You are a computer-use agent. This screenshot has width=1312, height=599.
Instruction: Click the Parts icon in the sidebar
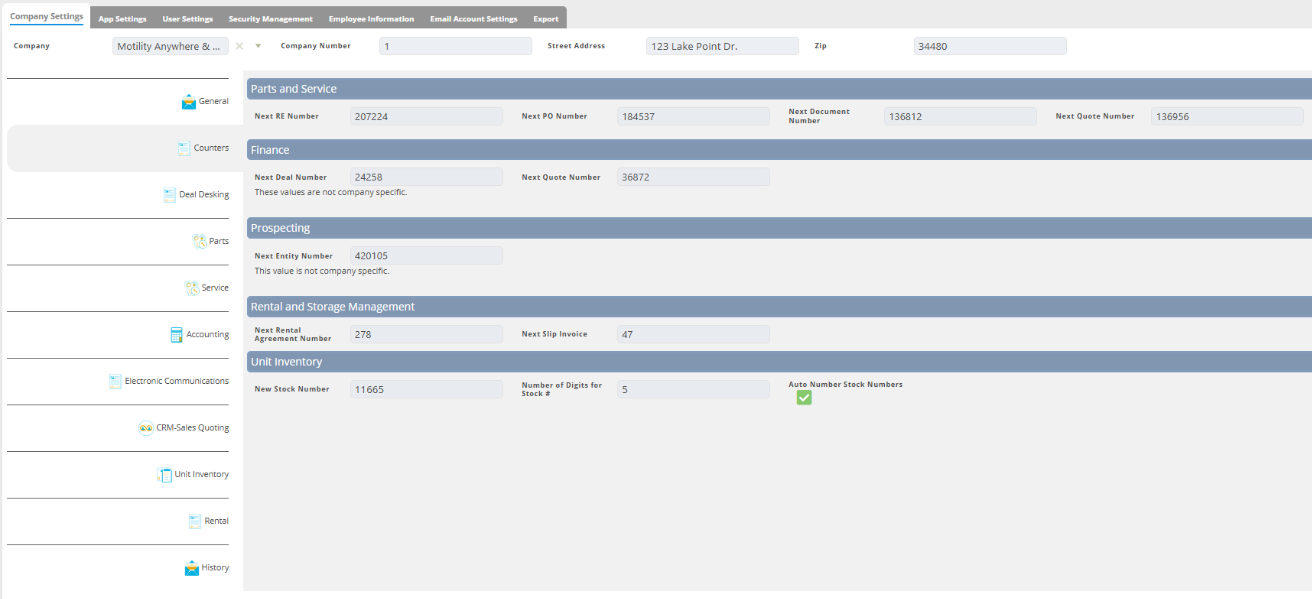click(199, 241)
